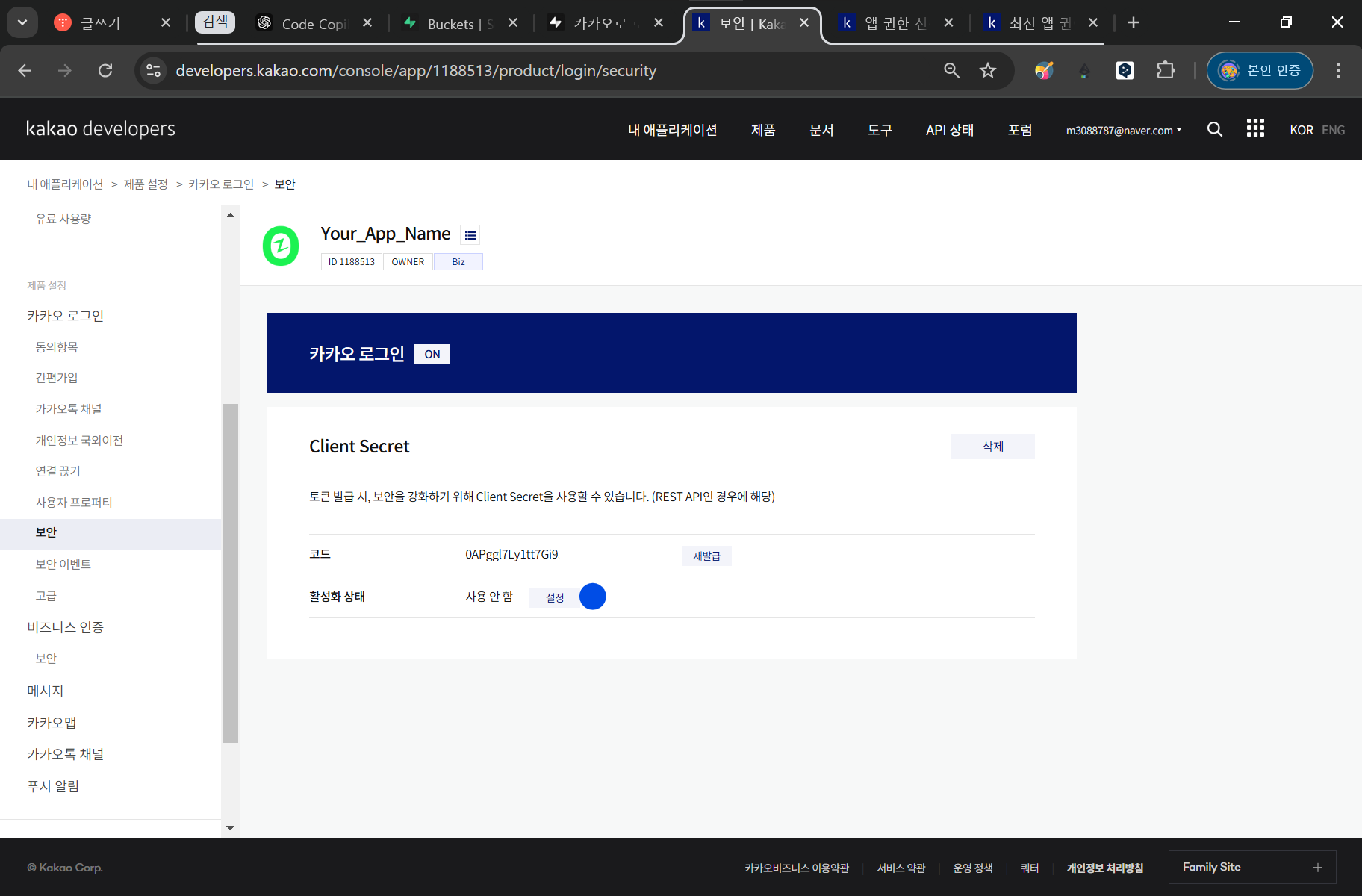Click the site search magnifier icon
Screen dimensions: 1362x896
pos(1215,129)
